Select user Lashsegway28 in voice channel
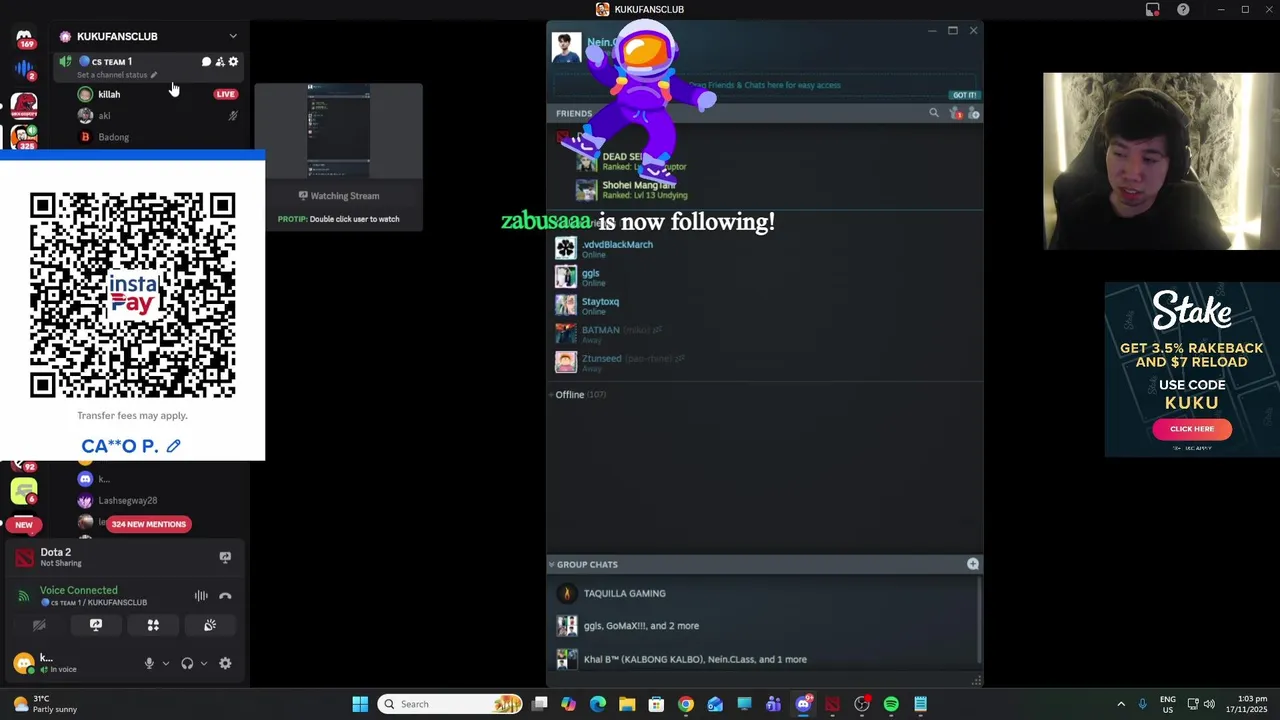Screen dimensions: 1280x720 pyautogui.click(x=127, y=500)
